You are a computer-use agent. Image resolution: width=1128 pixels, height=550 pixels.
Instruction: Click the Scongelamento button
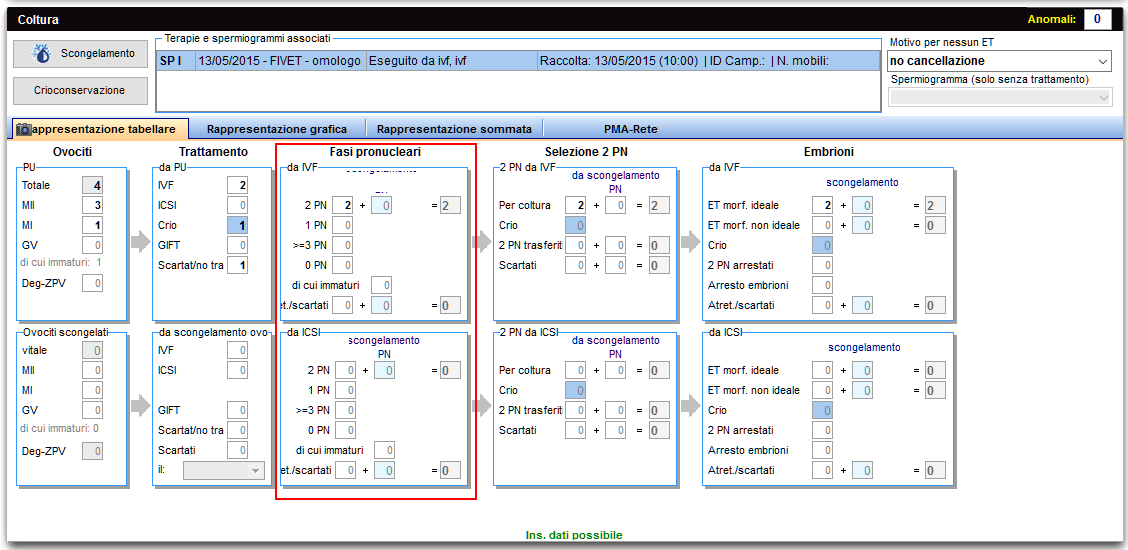[x=81, y=54]
